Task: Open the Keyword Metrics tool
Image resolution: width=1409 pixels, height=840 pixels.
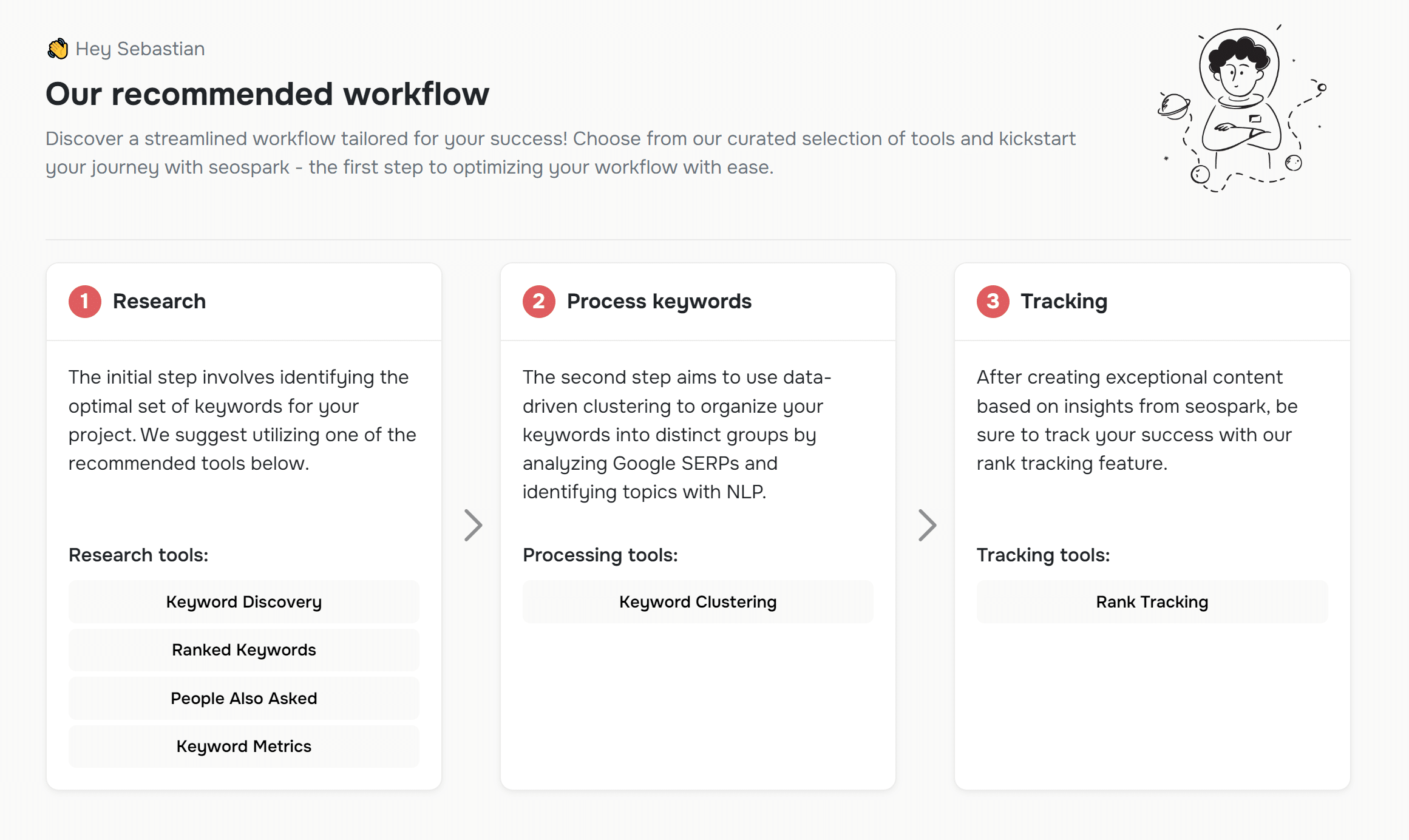Action: click(x=244, y=747)
